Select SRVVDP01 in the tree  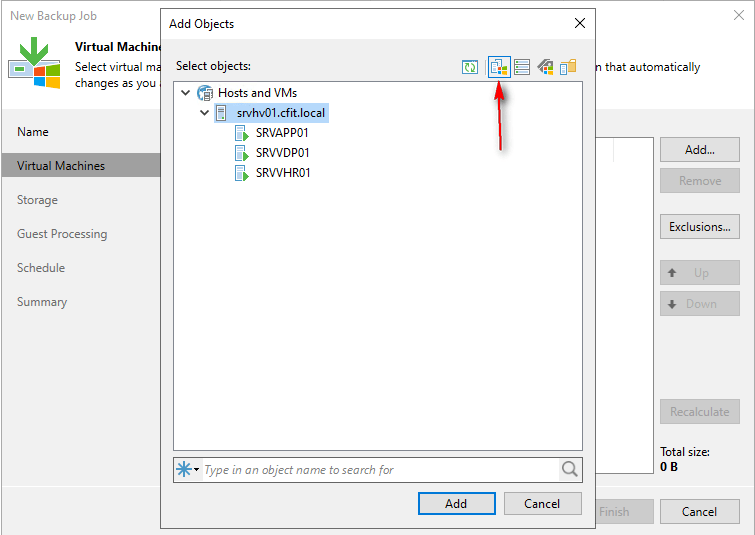[282, 153]
